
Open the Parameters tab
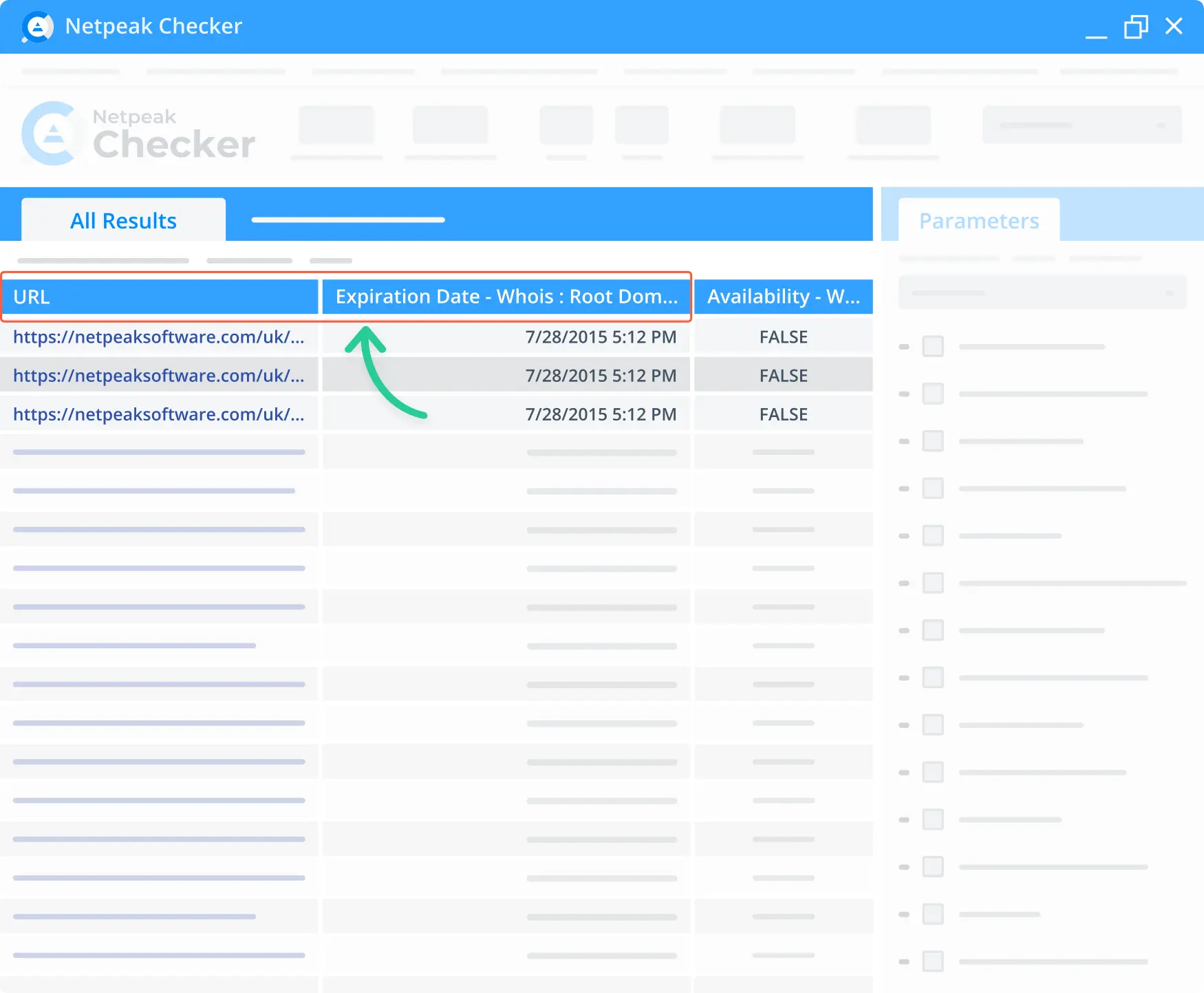pyautogui.click(x=979, y=220)
